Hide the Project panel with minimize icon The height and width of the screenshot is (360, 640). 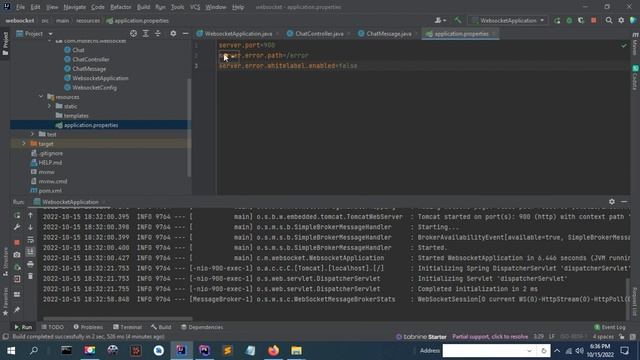[x=185, y=34]
